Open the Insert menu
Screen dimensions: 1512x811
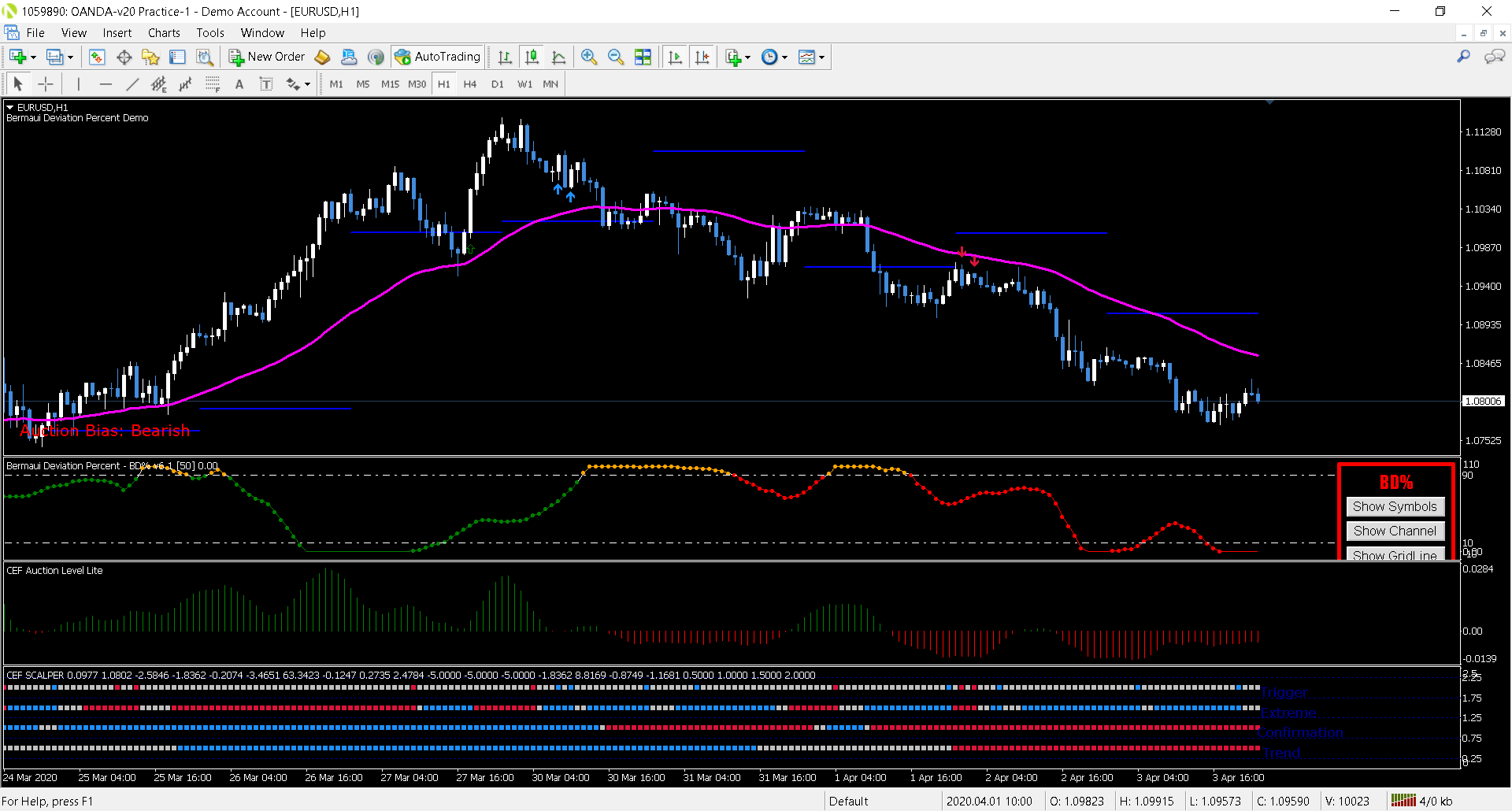pyautogui.click(x=117, y=33)
